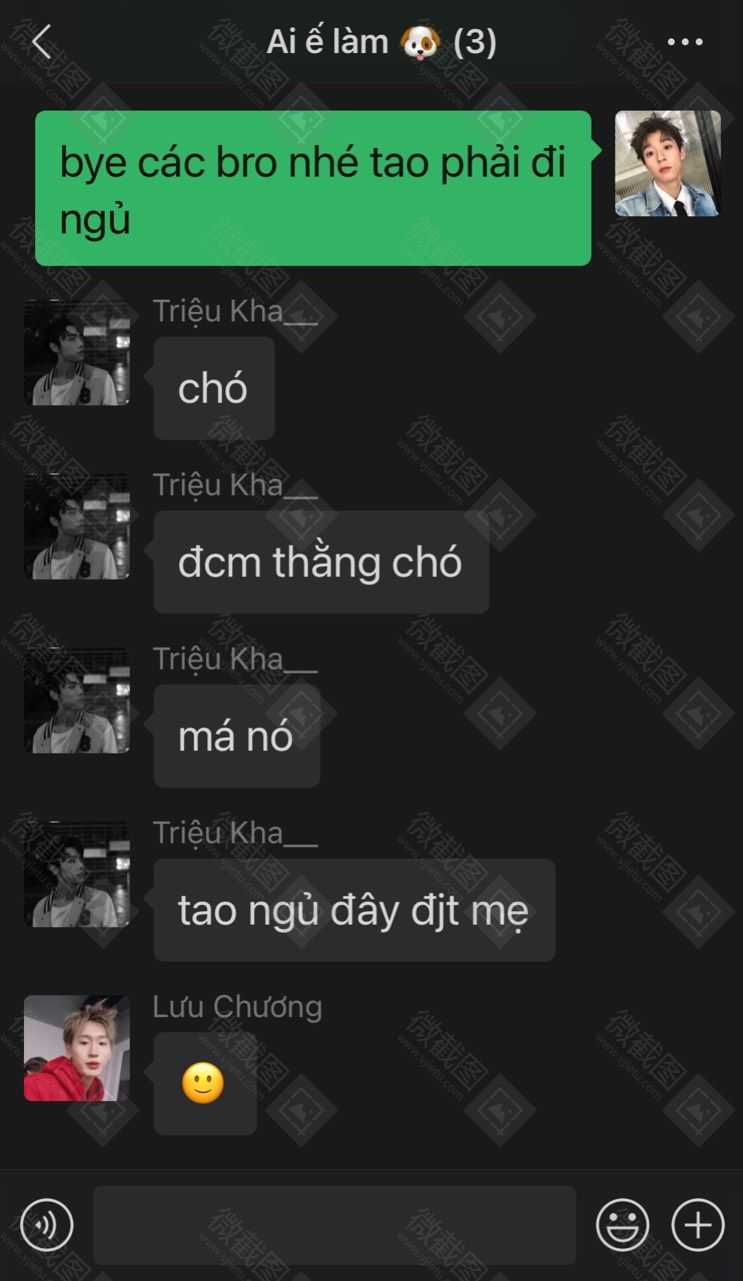
Task: Open Triệu Kha's avatar beside "má nó"
Action: (77, 700)
